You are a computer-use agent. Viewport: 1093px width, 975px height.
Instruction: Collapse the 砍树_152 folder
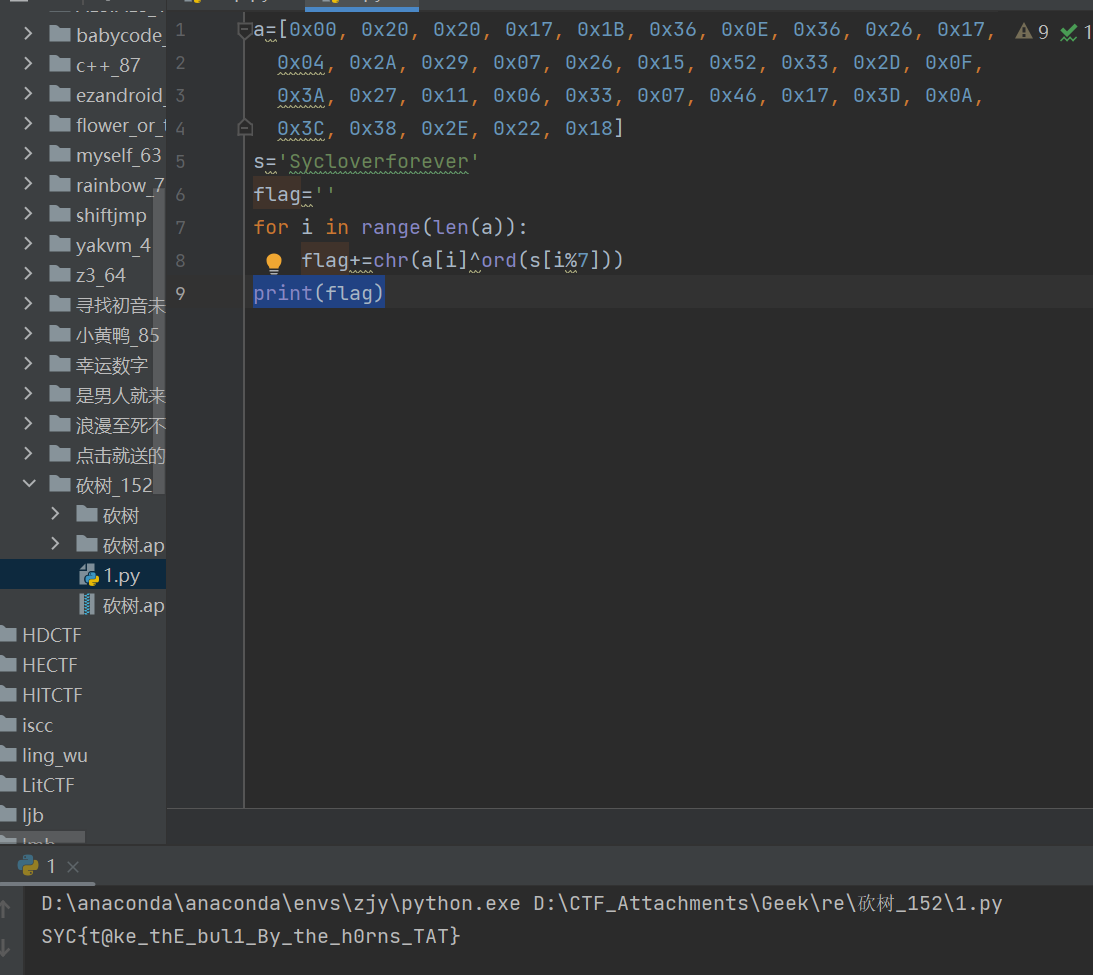30,485
